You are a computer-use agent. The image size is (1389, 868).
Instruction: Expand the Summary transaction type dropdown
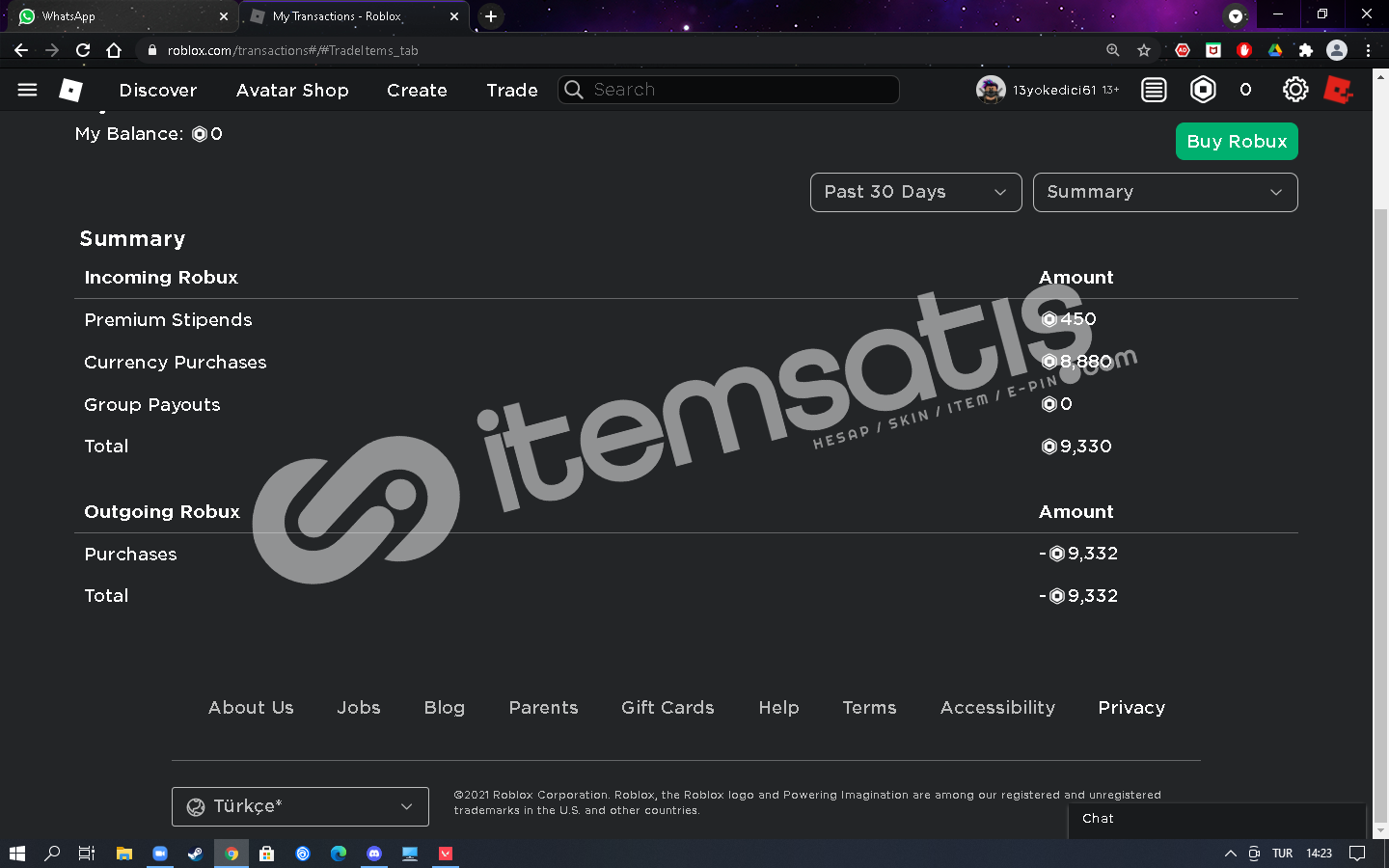click(1165, 192)
